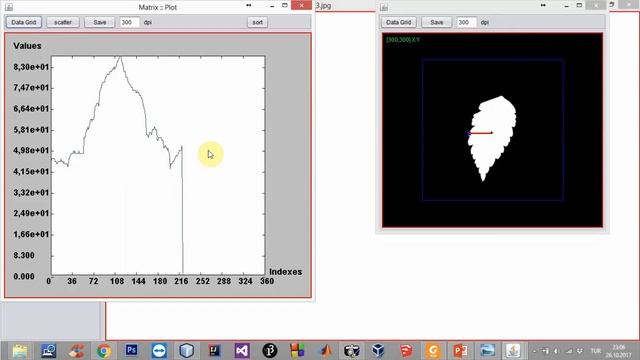Open Photoshop from taskbar

point(131,350)
